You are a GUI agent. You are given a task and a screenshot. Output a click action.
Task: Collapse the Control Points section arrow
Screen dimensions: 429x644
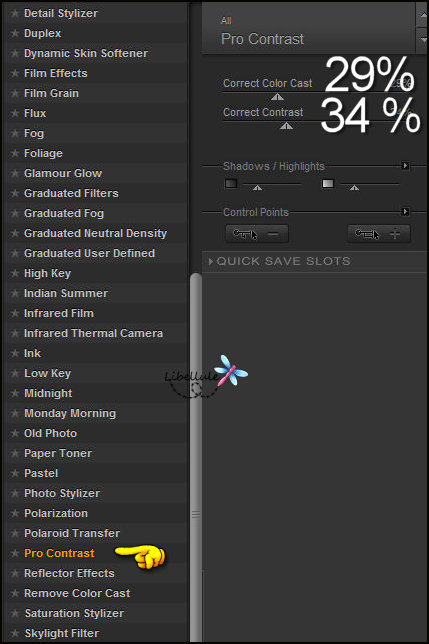(x=405, y=212)
